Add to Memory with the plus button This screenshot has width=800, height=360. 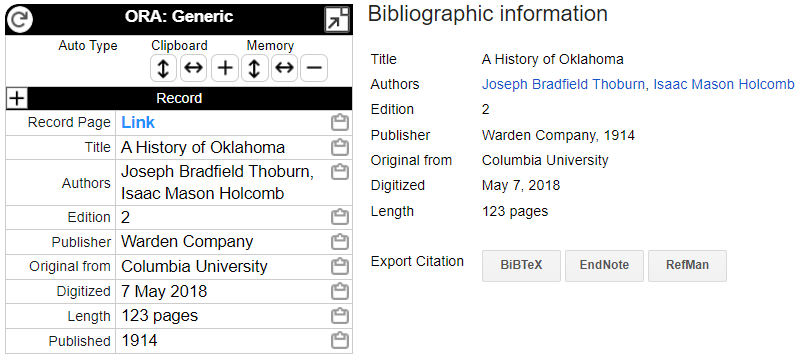point(225,68)
